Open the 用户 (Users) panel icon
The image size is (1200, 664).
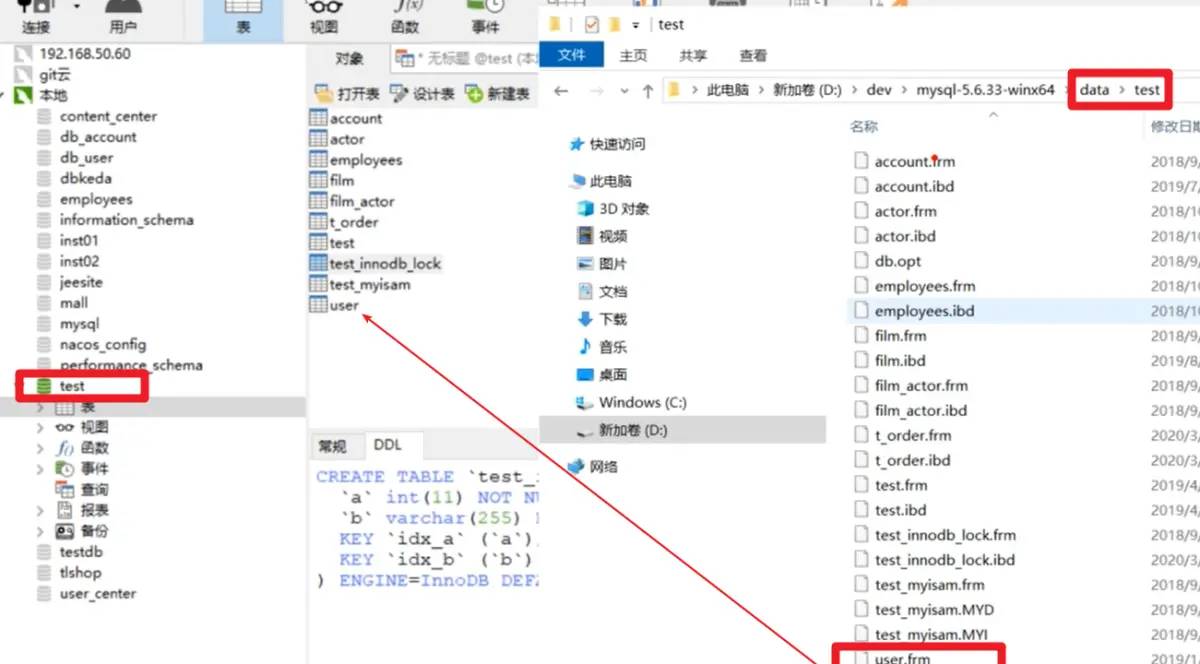point(122,17)
